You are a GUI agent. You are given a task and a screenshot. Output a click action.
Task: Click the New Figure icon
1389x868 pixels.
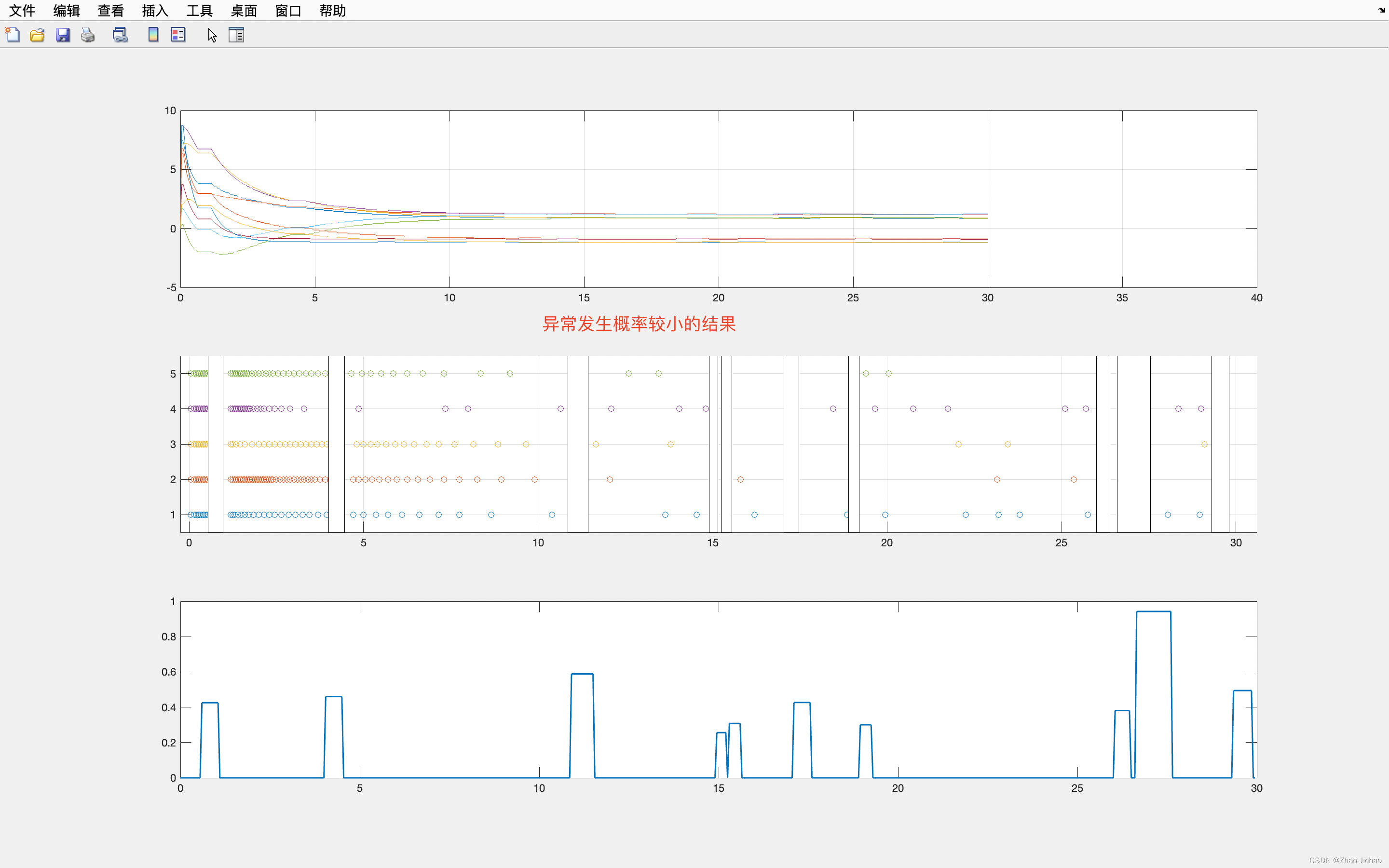pyautogui.click(x=13, y=35)
